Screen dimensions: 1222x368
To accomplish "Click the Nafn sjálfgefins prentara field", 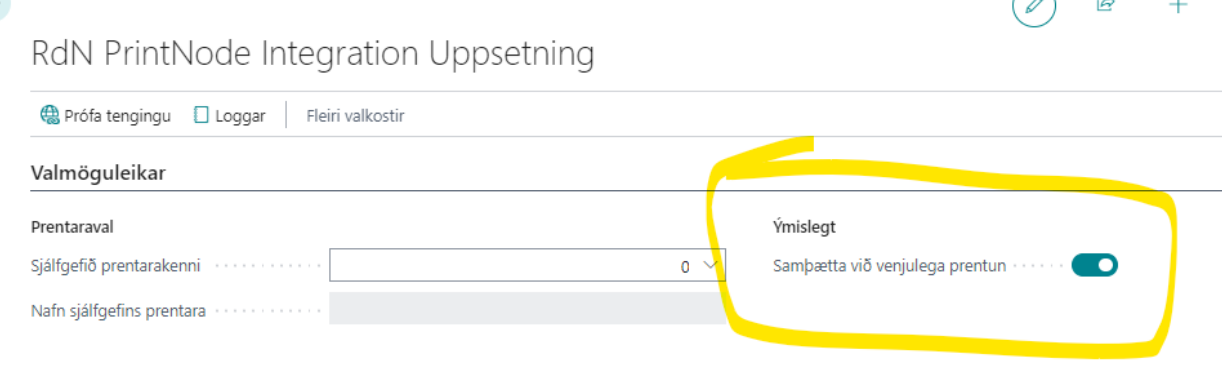I will point(527,310).
